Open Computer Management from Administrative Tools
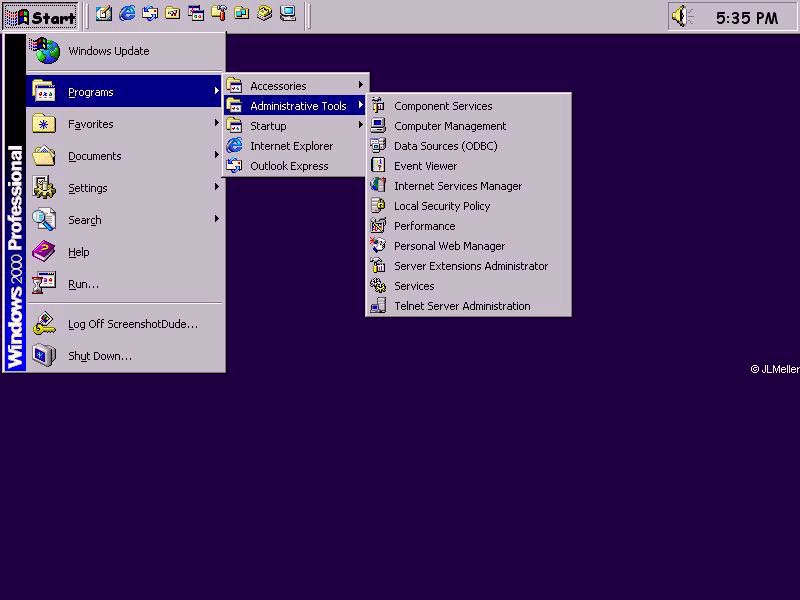Screen dimensions: 800x600 point(468,126)
